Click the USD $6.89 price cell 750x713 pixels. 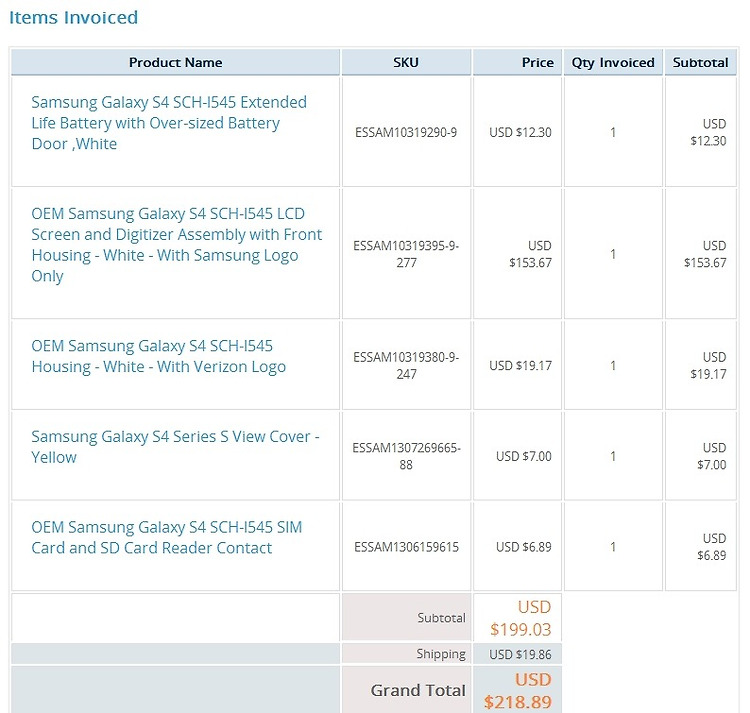pos(523,547)
